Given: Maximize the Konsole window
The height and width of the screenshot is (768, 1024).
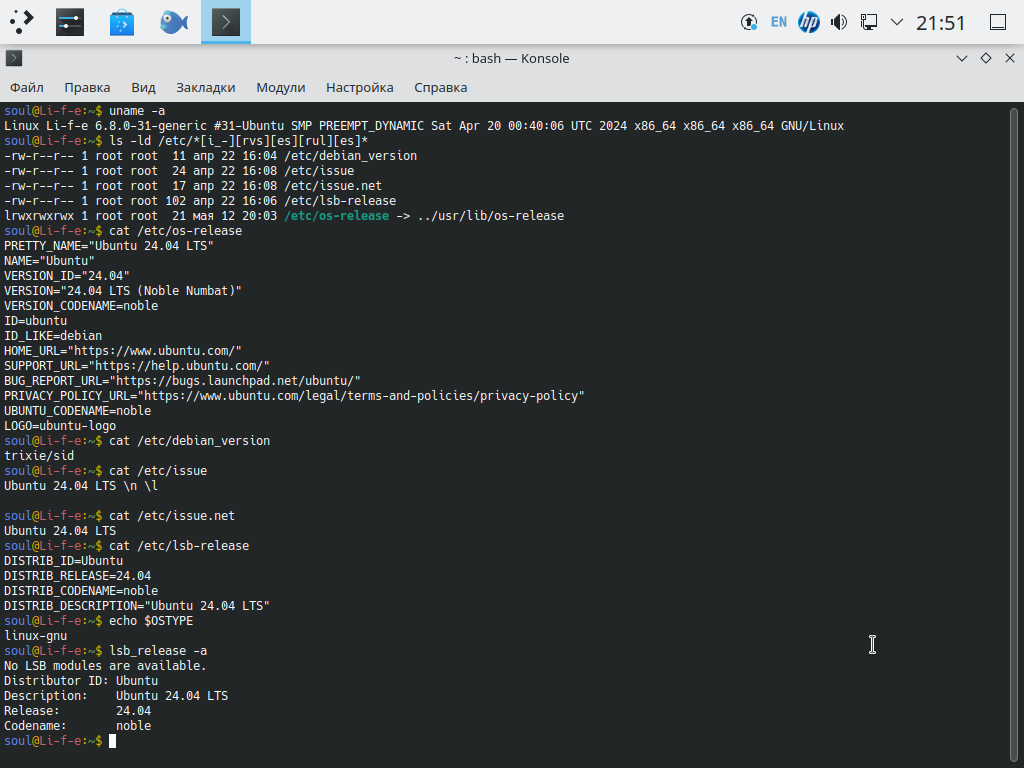Looking at the screenshot, I should pyautogui.click(x=986, y=58).
